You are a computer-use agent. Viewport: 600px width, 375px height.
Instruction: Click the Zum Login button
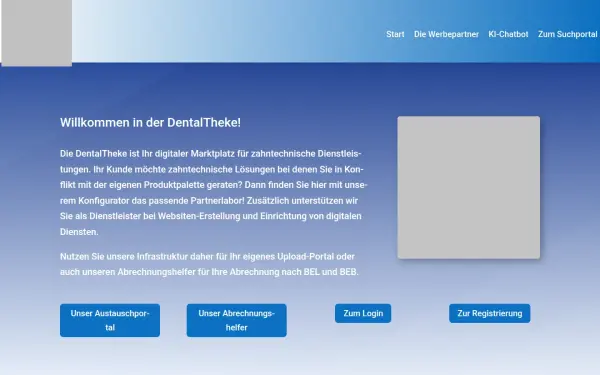[x=363, y=313]
